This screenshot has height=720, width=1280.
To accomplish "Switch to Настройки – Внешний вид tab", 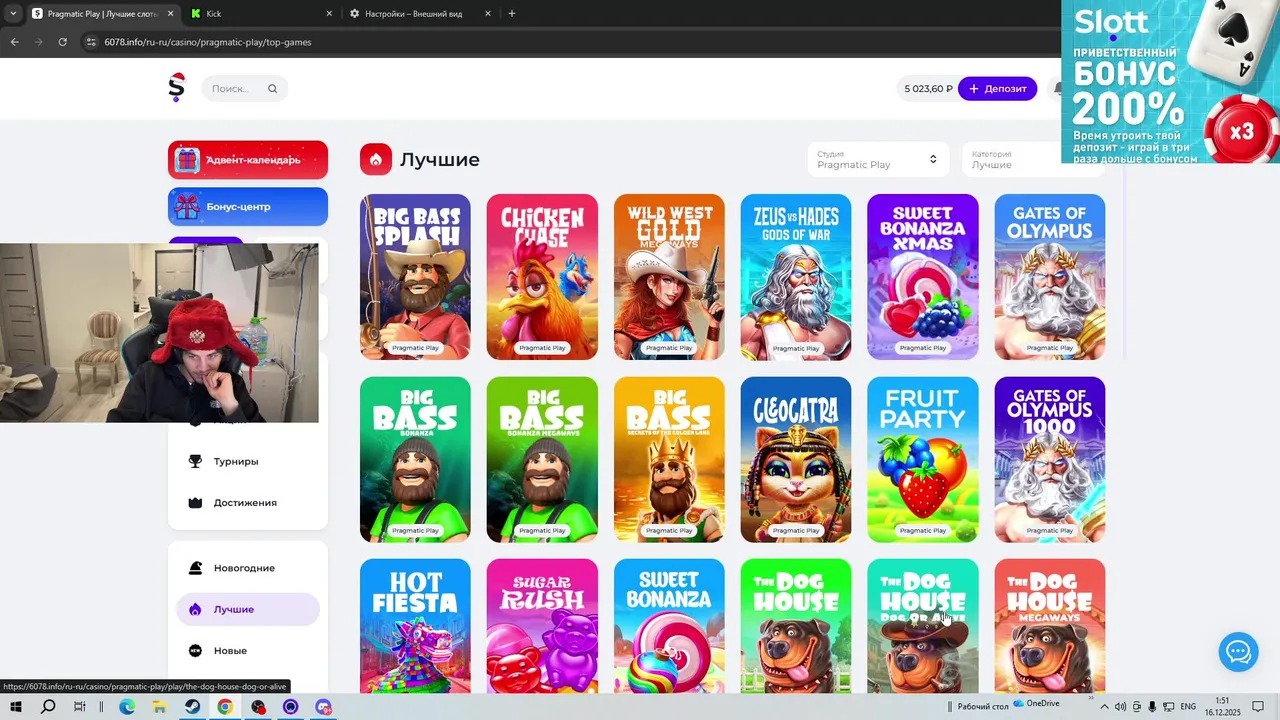I will click(420, 14).
